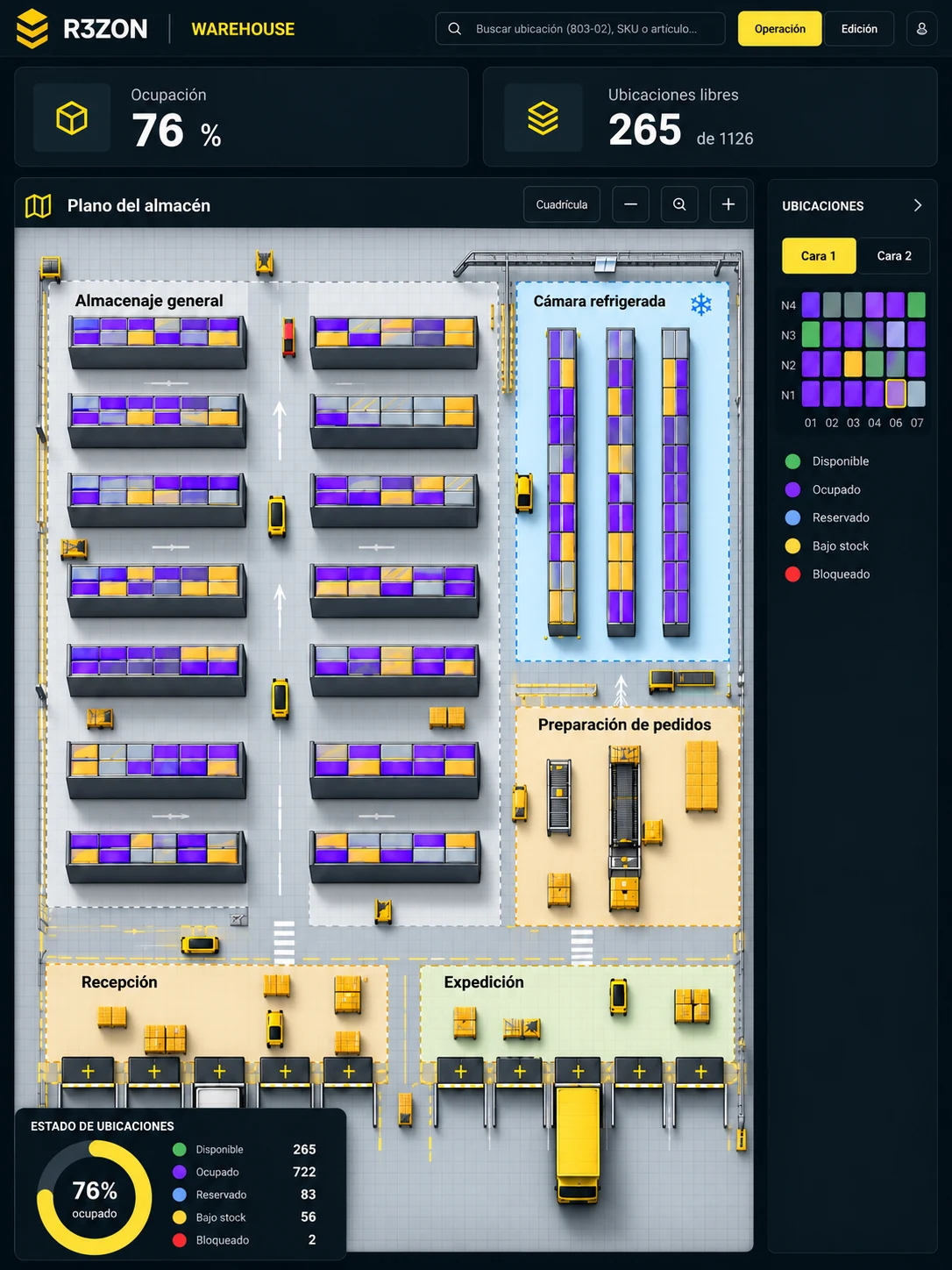952x1270 pixels.
Task: Select the yellow truck parked at Expedición dock
Action: (x=578, y=1144)
